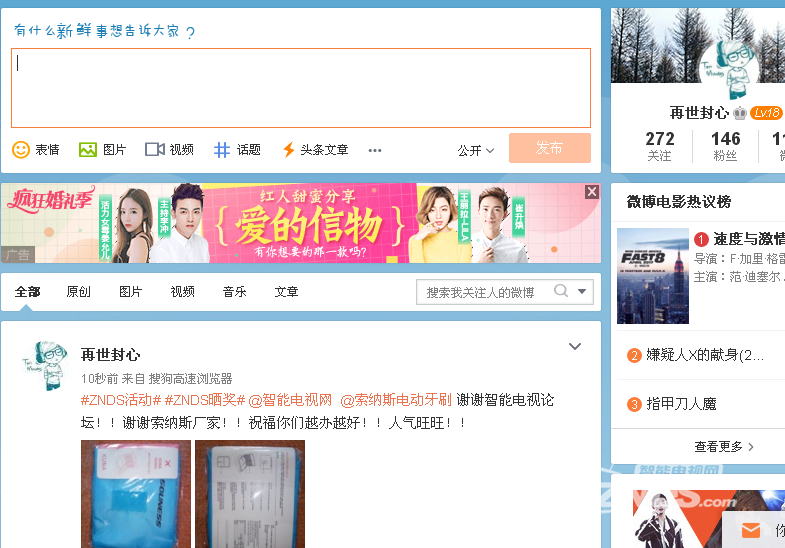The height and width of the screenshot is (548, 785).
Task: Close the wedding season ad banner
Action: click(x=592, y=191)
